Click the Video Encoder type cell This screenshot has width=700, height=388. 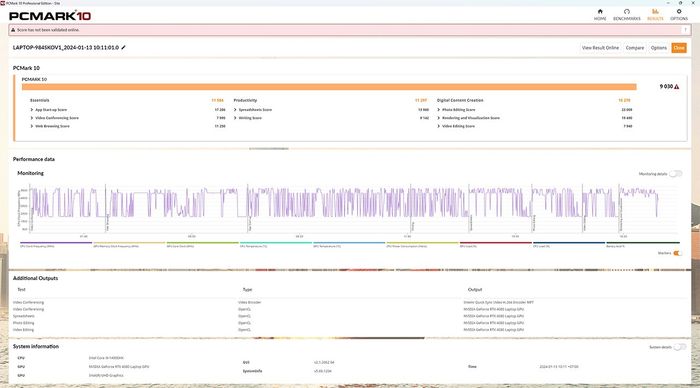point(250,302)
